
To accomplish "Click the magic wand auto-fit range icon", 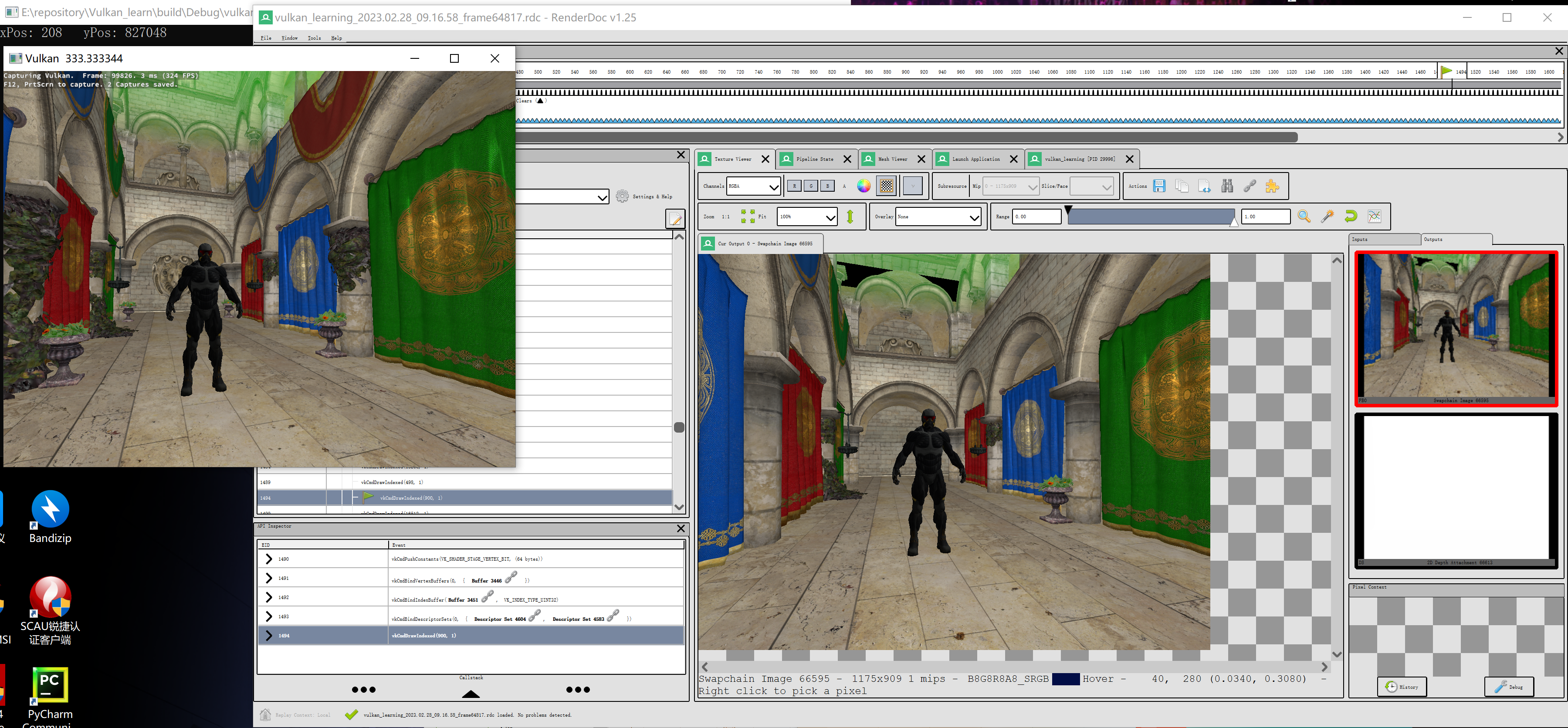I will [1327, 216].
